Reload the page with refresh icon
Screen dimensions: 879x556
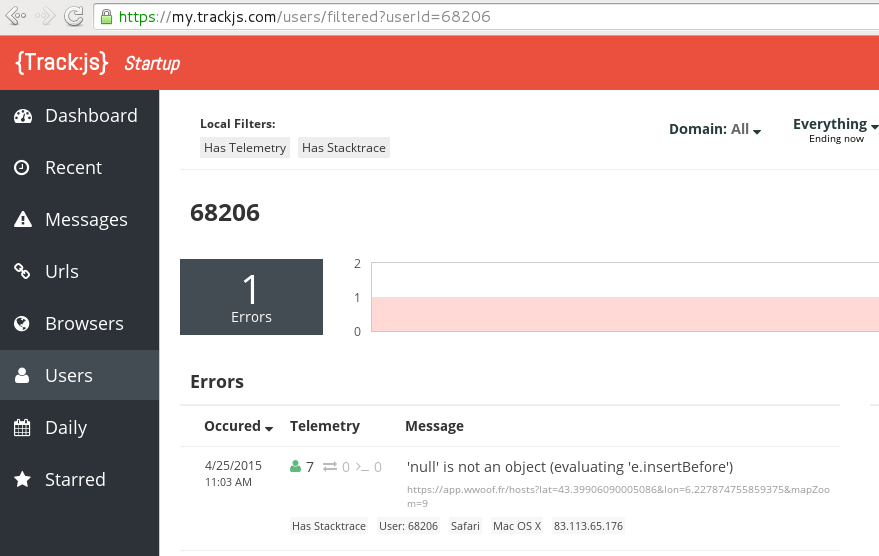pos(73,16)
